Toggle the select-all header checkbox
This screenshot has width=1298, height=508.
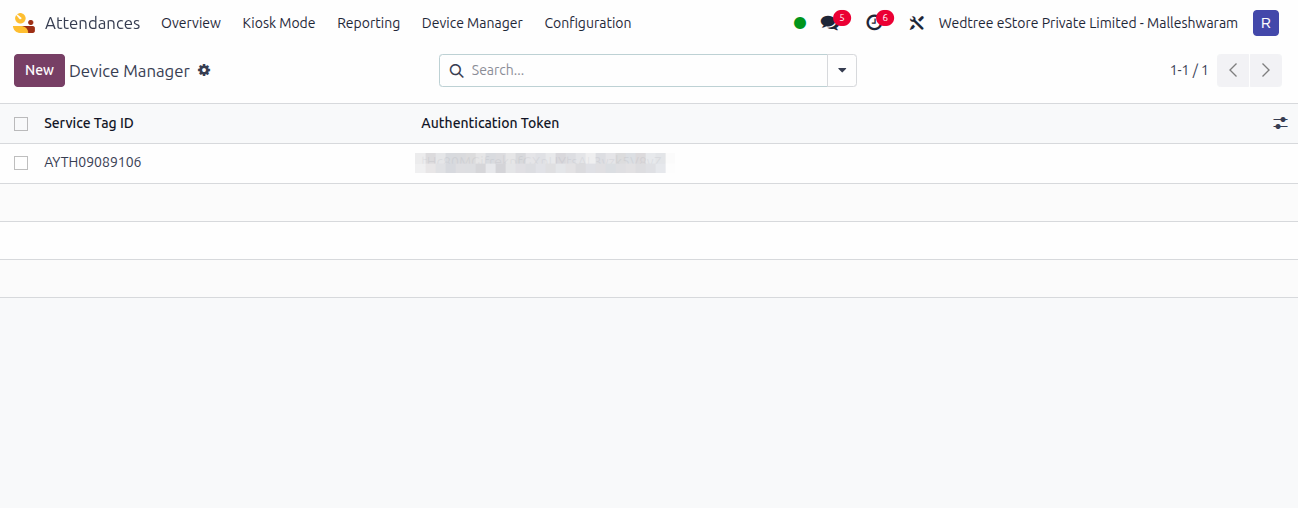click(x=21, y=124)
